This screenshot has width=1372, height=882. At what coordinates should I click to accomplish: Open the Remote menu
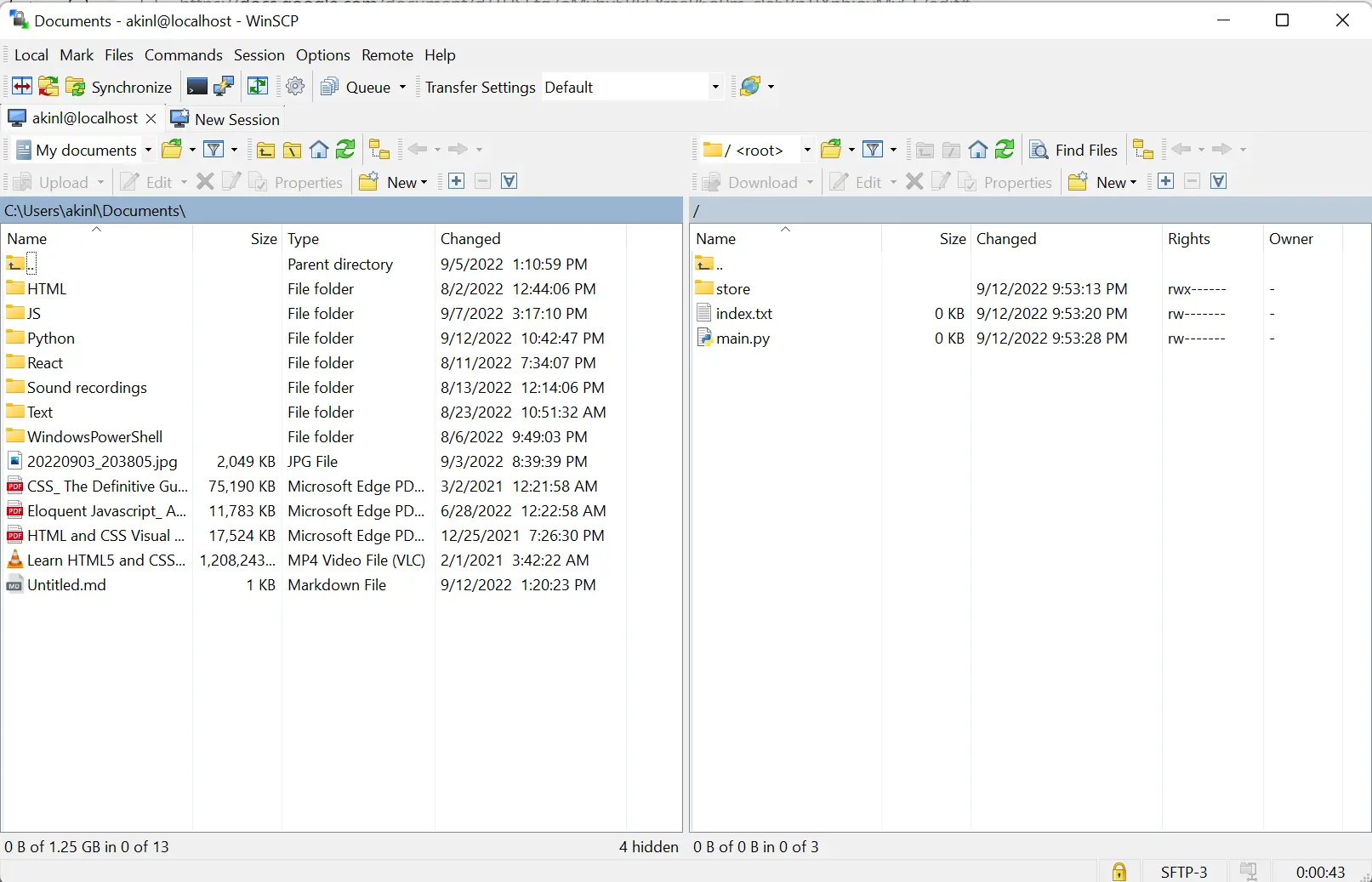pyautogui.click(x=387, y=55)
